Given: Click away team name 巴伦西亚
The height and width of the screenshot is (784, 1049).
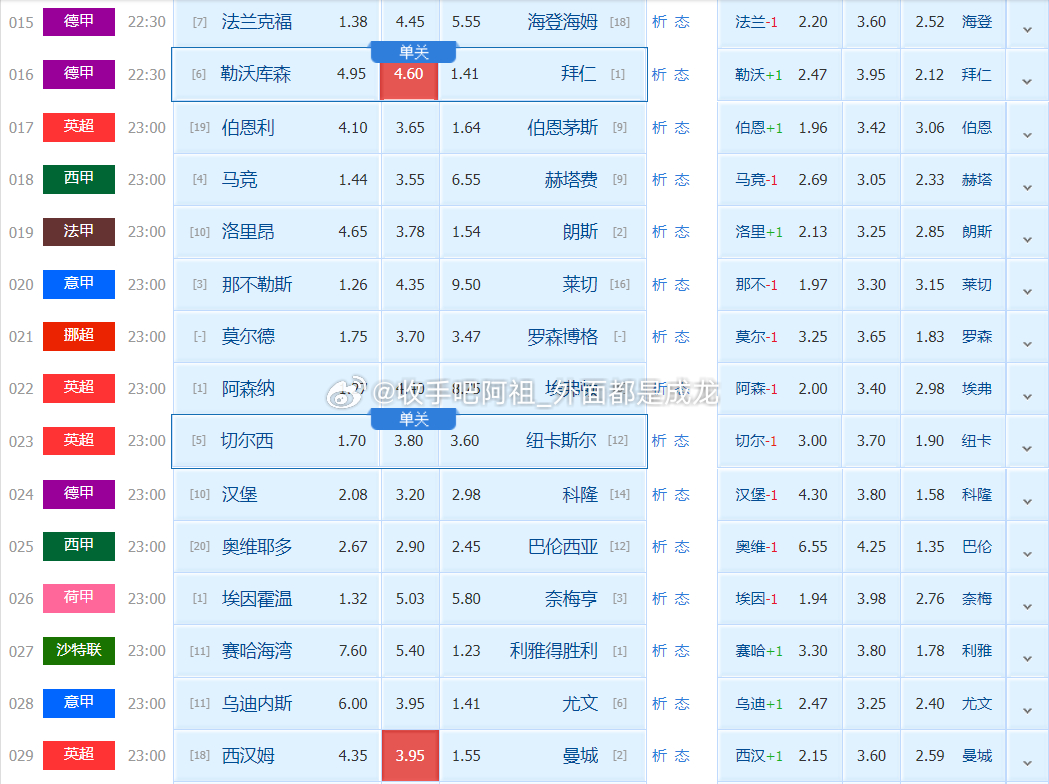Looking at the screenshot, I should point(562,547).
